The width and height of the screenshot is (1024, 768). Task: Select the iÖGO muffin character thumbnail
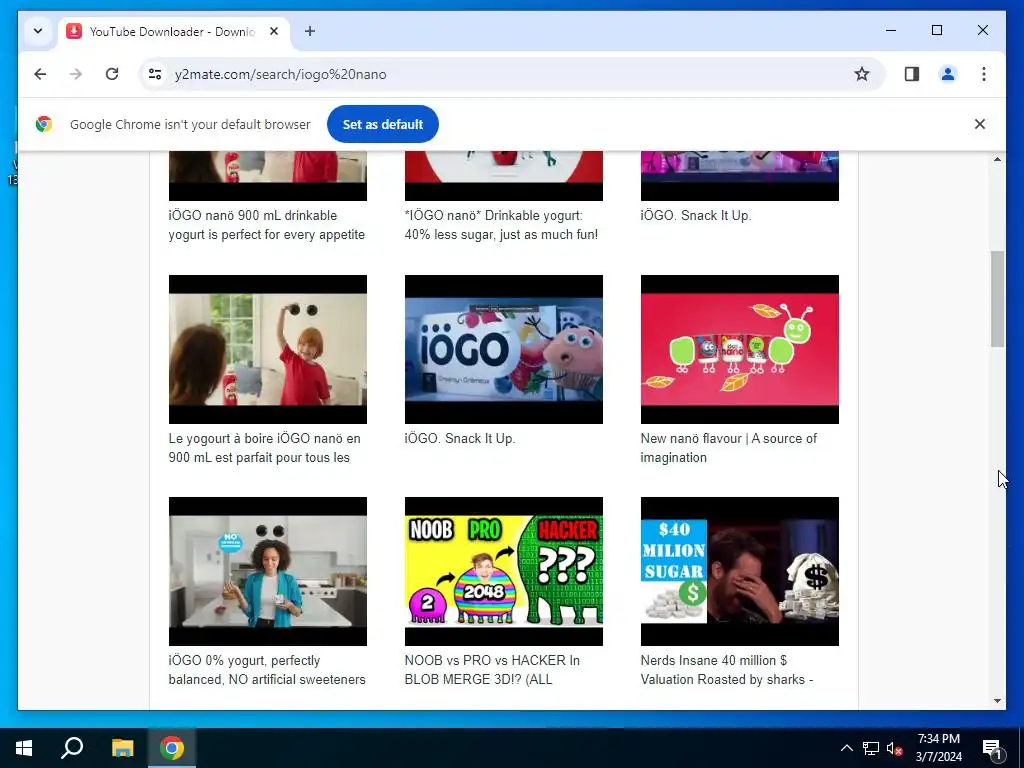[x=504, y=349]
